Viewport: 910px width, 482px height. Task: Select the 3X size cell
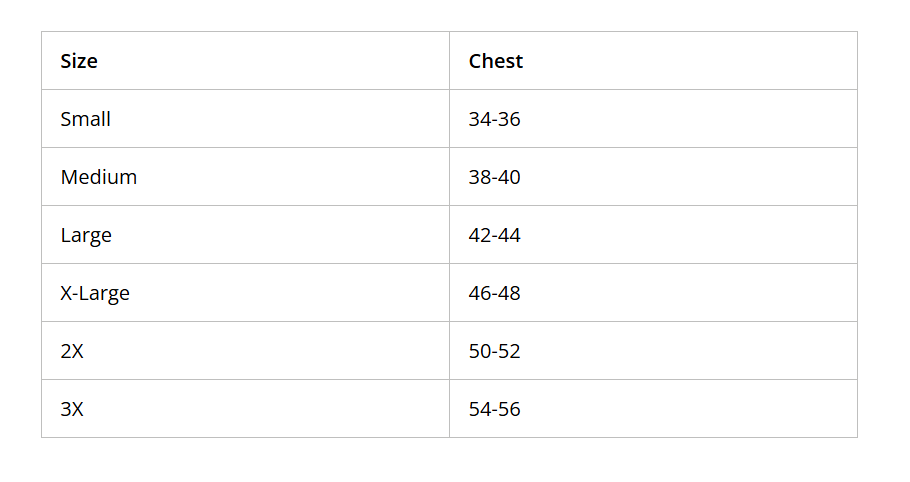[x=245, y=409]
